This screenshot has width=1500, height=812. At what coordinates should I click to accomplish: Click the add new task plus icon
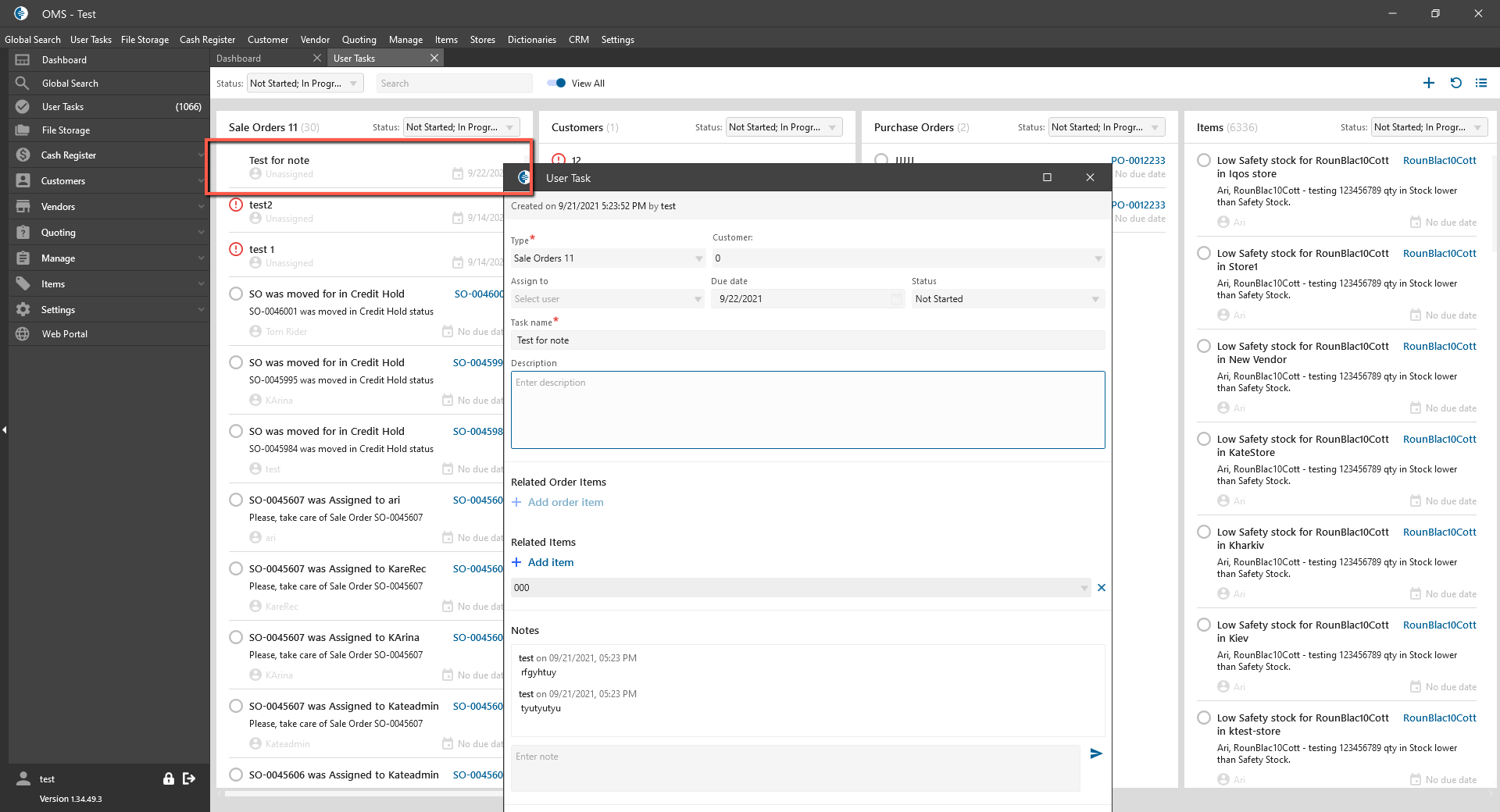[x=1428, y=83]
